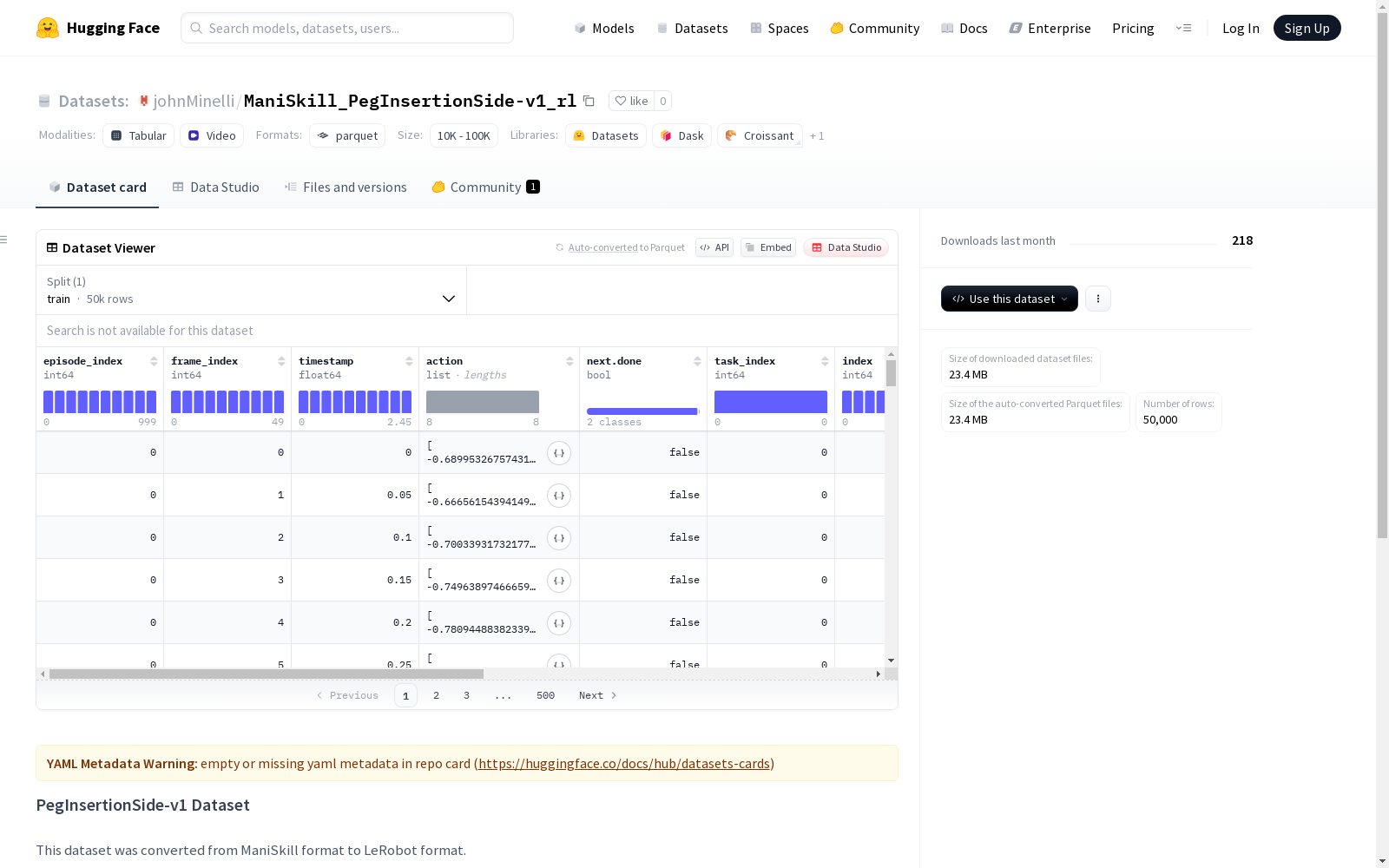
Task: Expand the Use this dataset dropdown
Action: (1010, 299)
